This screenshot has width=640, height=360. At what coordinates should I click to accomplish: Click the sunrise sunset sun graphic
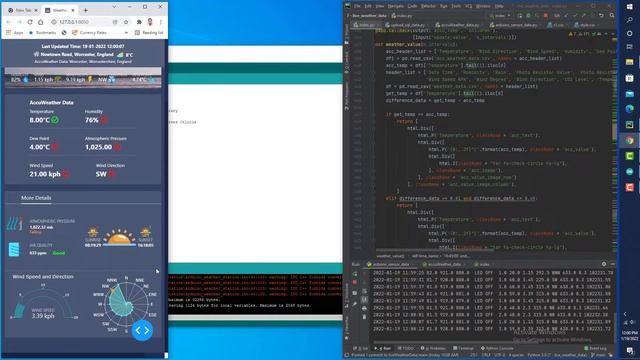point(119,238)
